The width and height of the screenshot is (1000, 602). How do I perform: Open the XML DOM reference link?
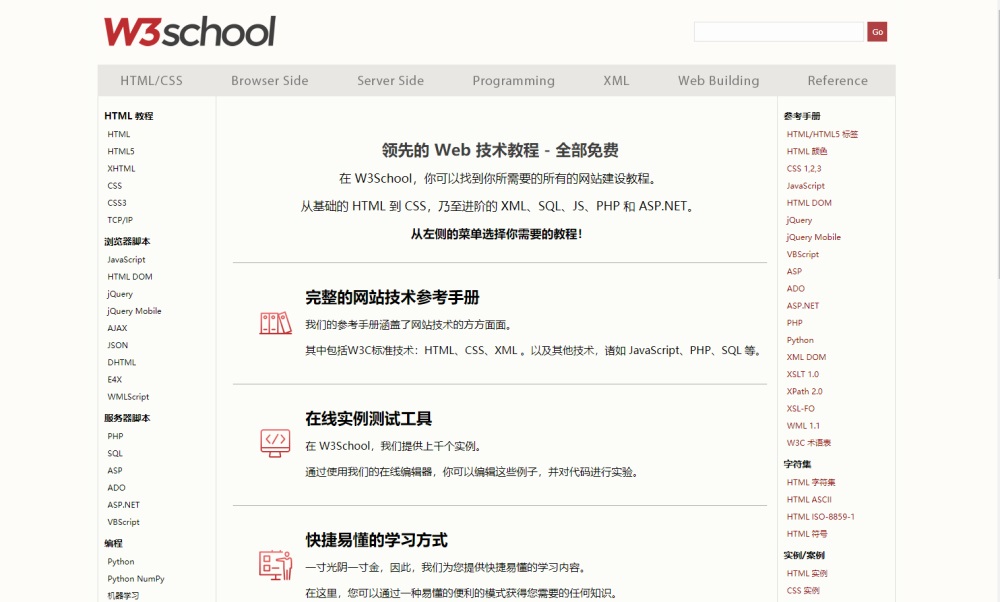click(806, 357)
